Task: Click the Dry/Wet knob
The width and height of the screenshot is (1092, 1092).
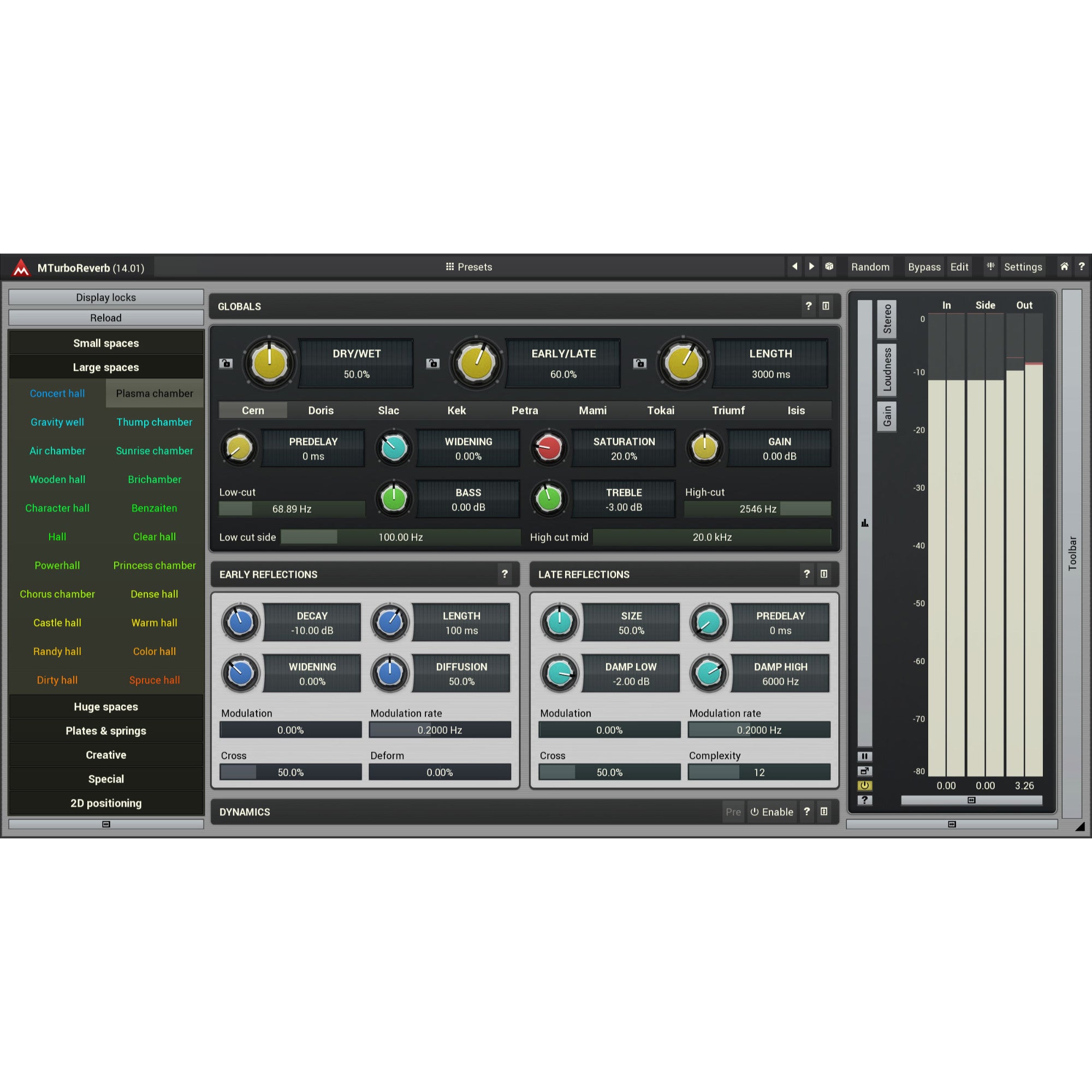Action: click(x=270, y=363)
